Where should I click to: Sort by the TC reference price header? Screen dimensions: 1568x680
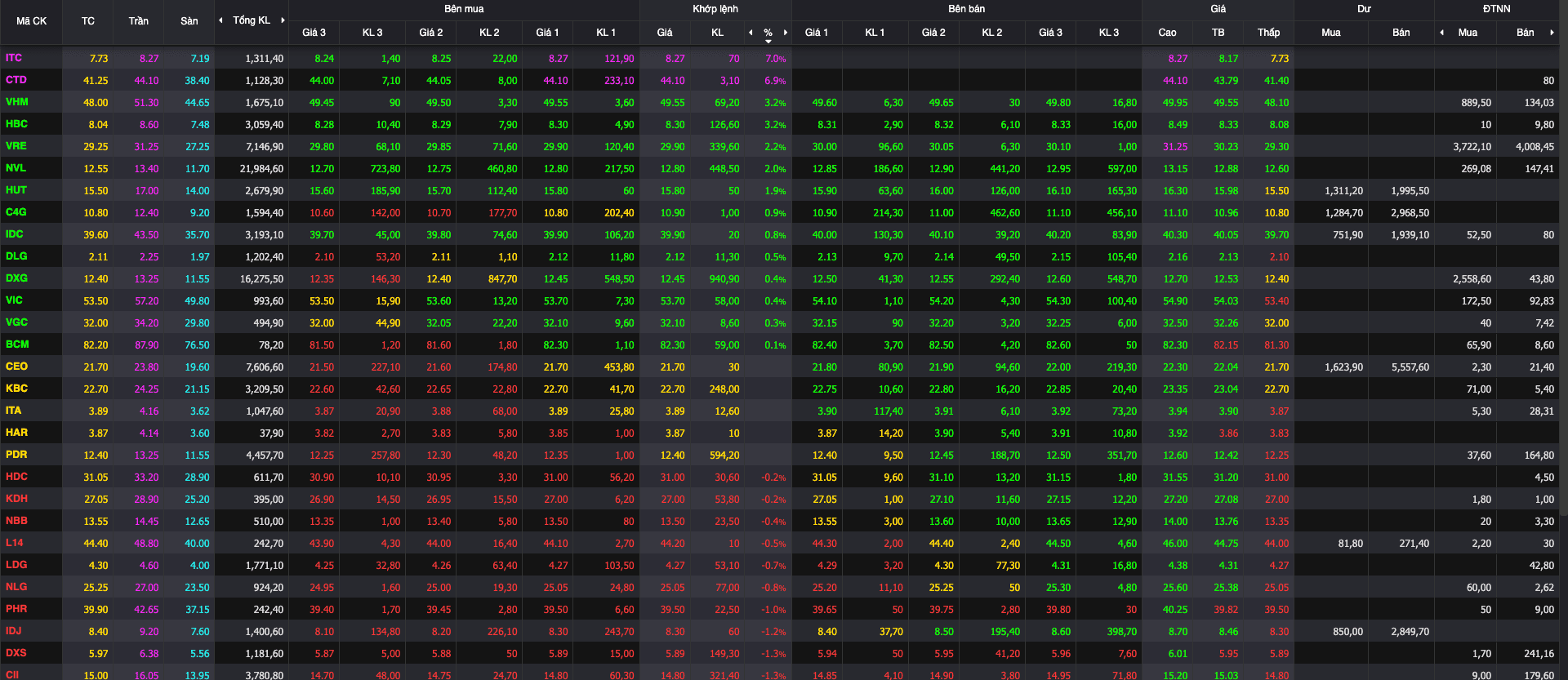pyautogui.click(x=88, y=21)
